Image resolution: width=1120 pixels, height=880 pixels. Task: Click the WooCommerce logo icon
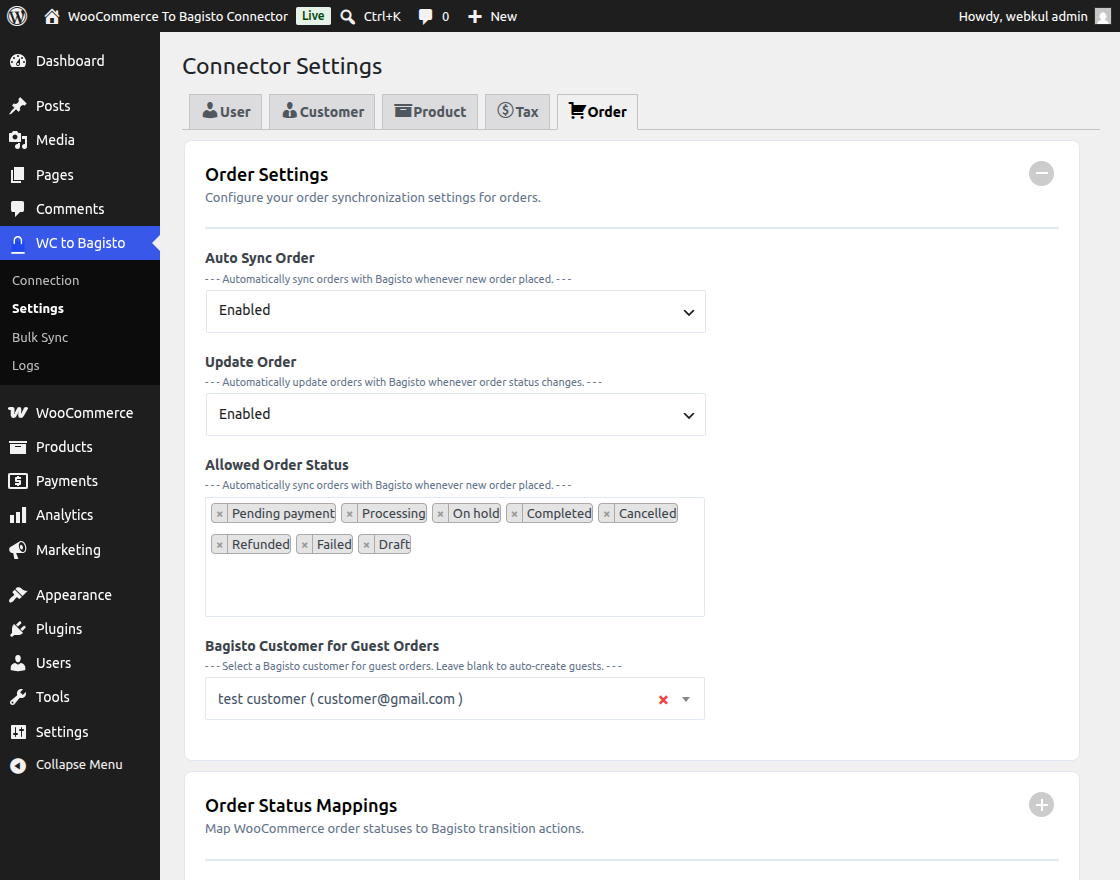[x=18, y=413]
